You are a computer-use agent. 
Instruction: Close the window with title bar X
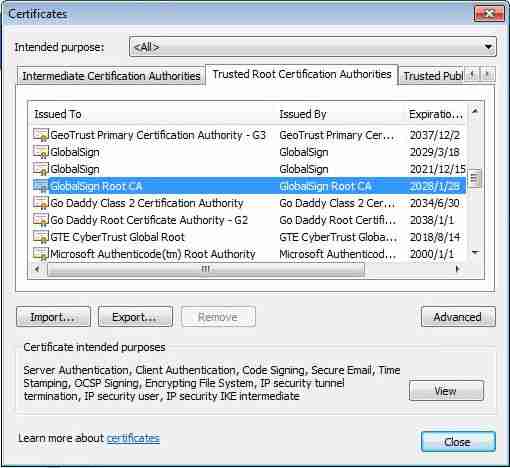tap(489, 14)
